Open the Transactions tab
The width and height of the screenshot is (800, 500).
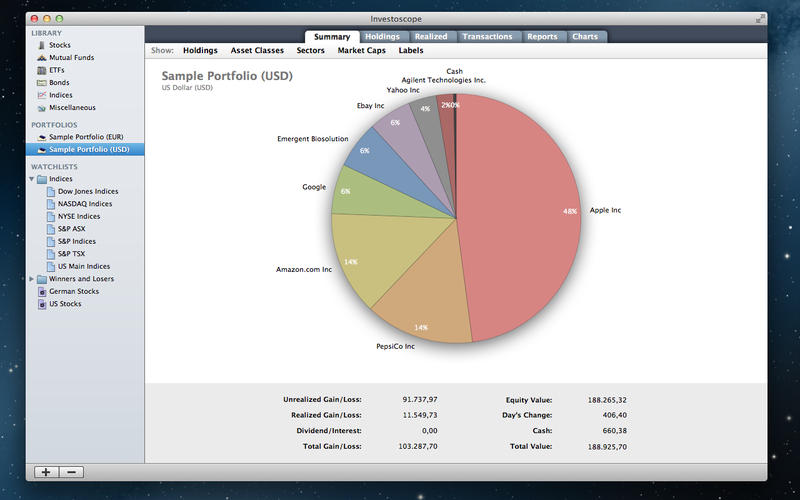488,37
